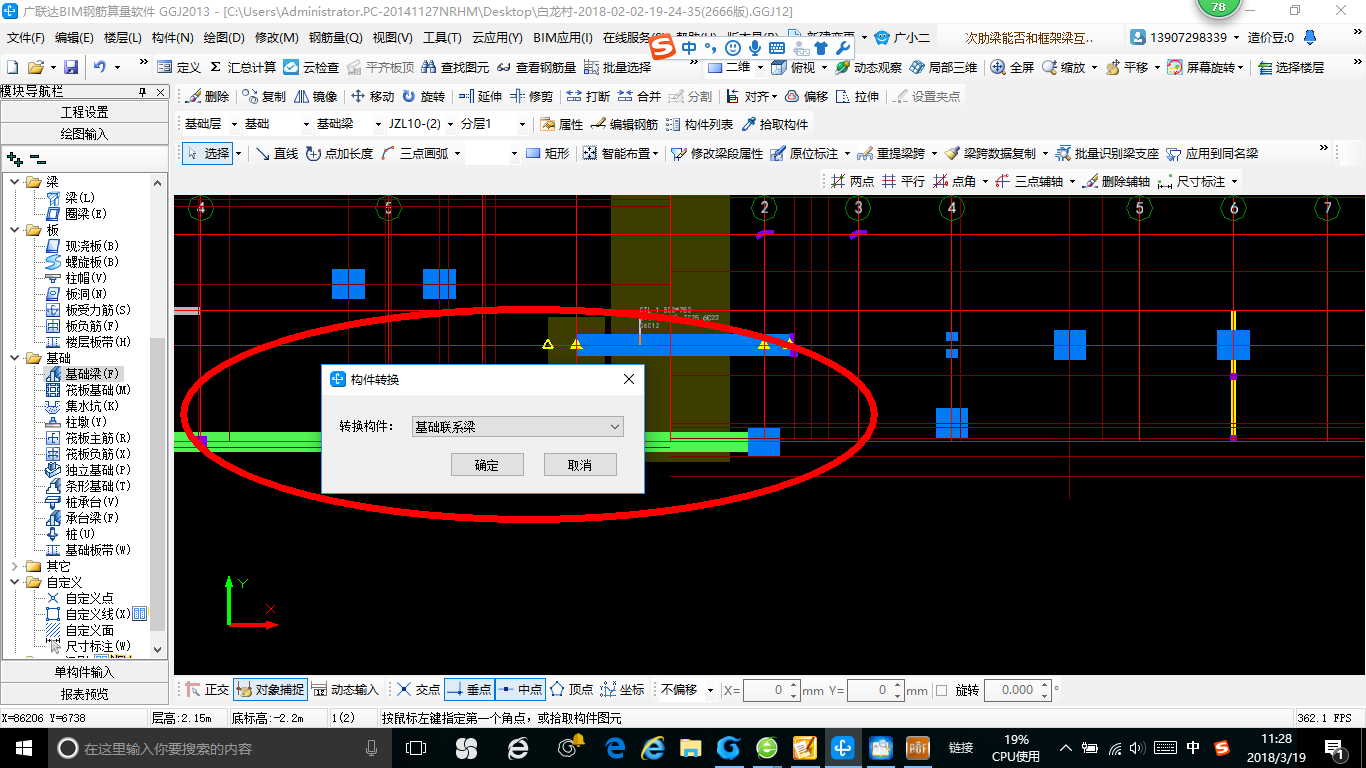Switch to 报表预览 panel tab
This screenshot has height=768, width=1366.
pos(85,694)
